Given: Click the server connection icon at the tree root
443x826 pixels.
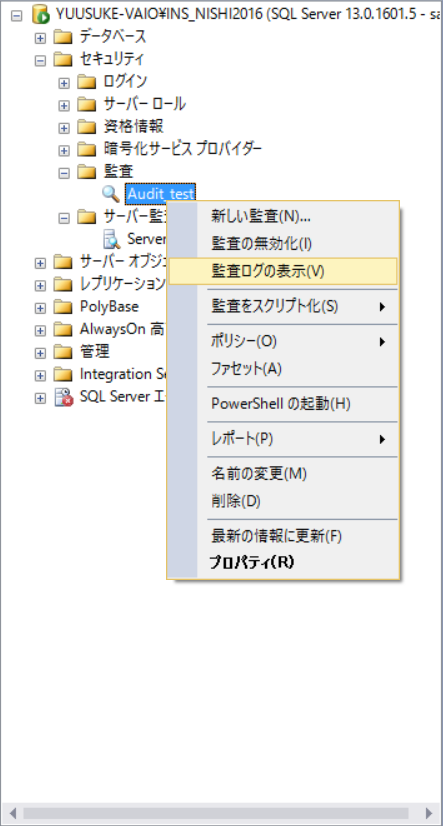Looking at the screenshot, I should click(40, 14).
